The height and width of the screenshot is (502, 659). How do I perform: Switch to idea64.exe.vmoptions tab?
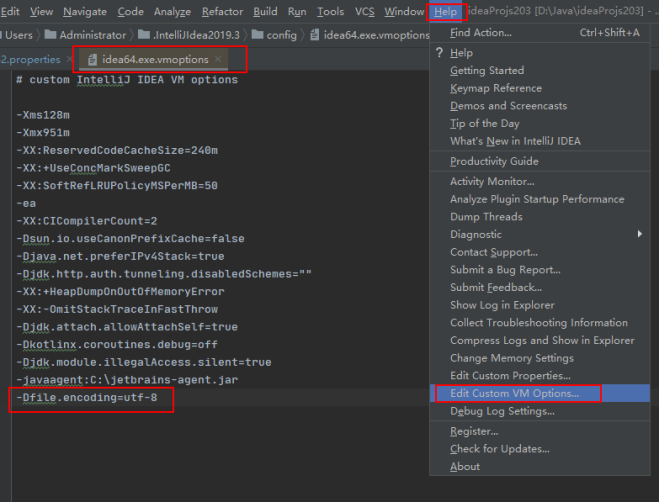pyautogui.click(x=155, y=59)
